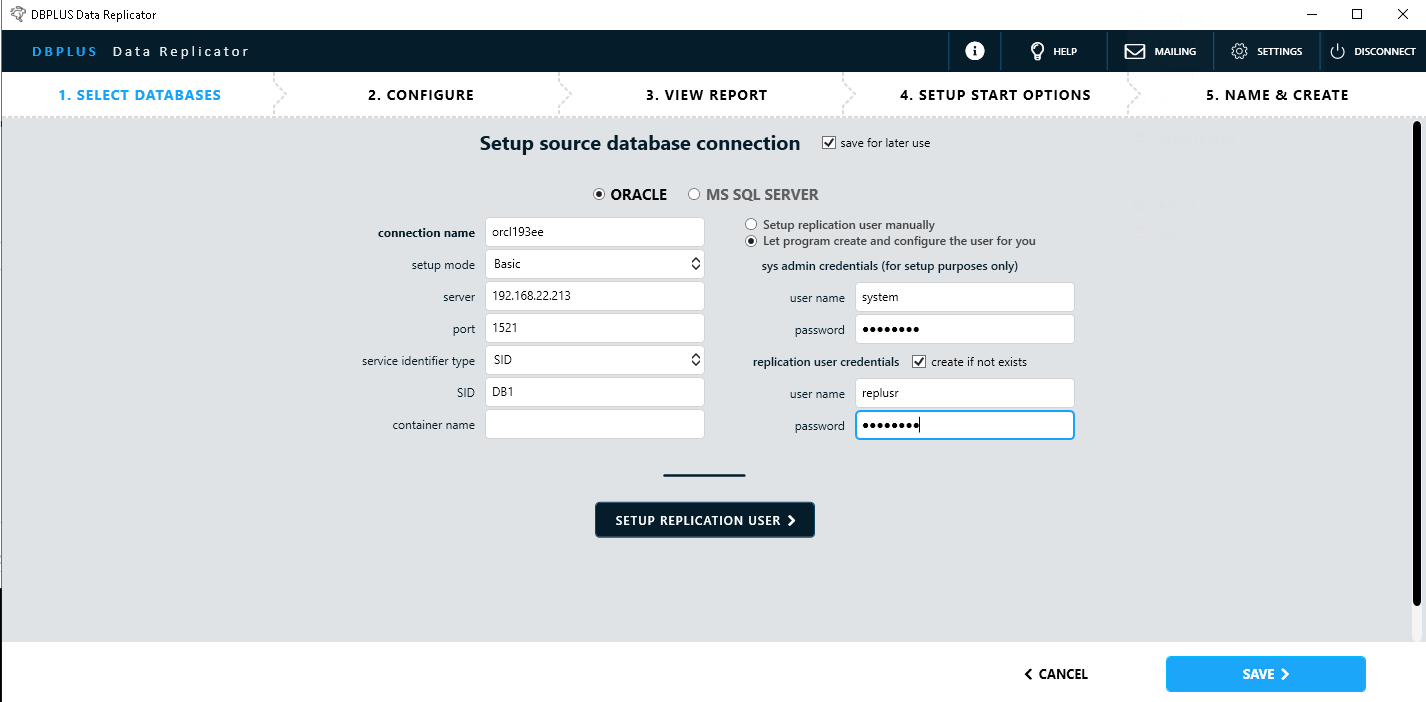Click the server address field
The image size is (1426, 702).
pyautogui.click(x=595, y=296)
